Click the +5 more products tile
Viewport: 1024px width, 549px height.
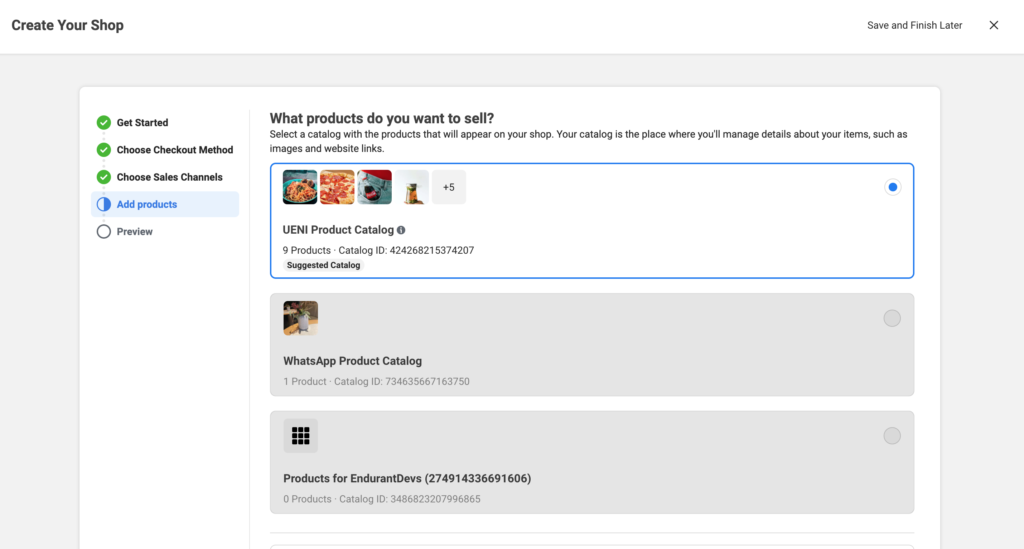449,187
